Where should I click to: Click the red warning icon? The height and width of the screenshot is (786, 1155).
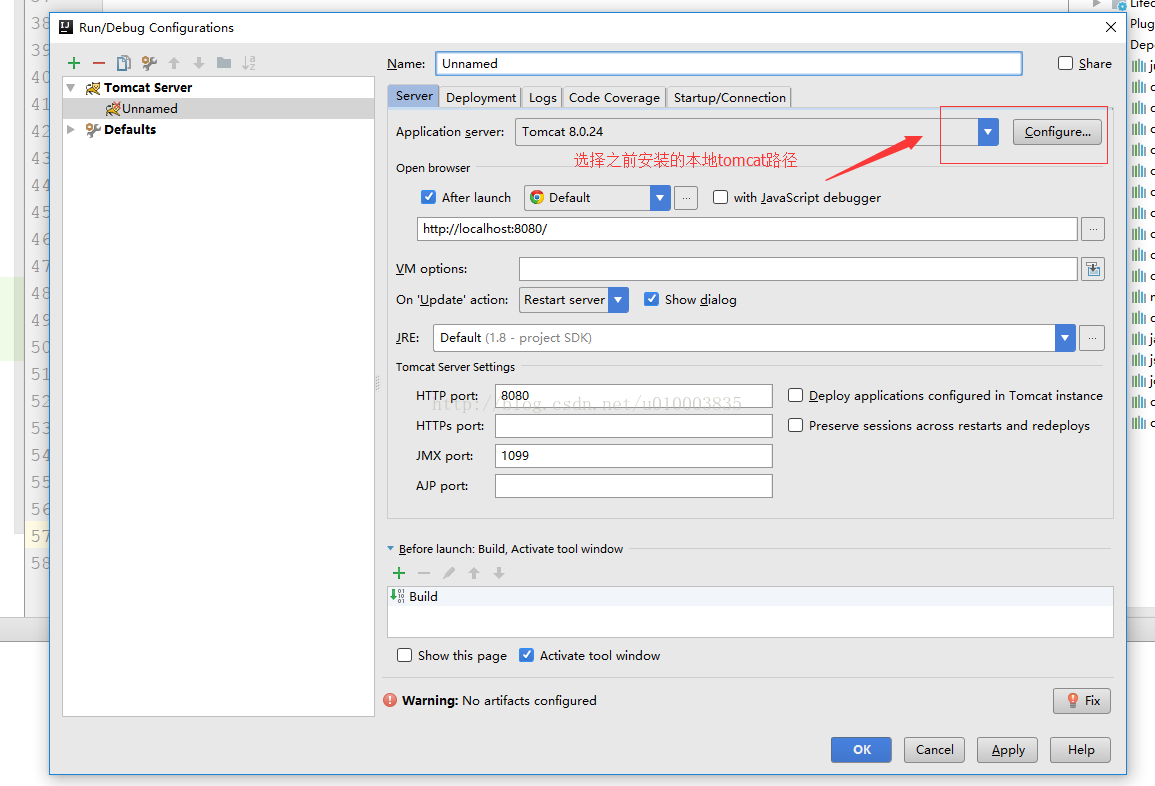(390, 700)
